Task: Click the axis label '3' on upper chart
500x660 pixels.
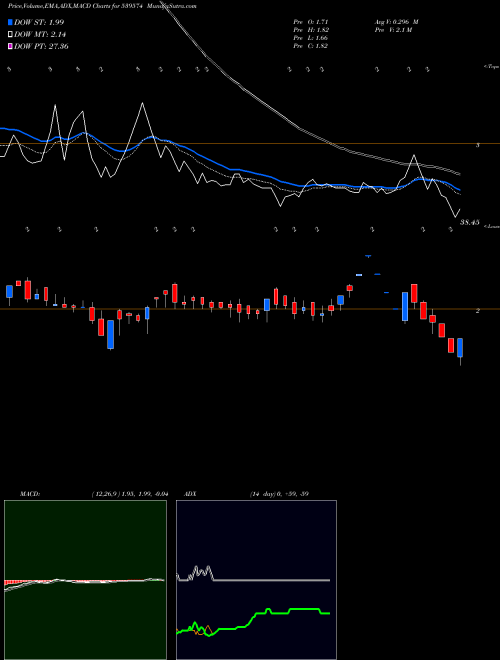Action: pos(477,145)
